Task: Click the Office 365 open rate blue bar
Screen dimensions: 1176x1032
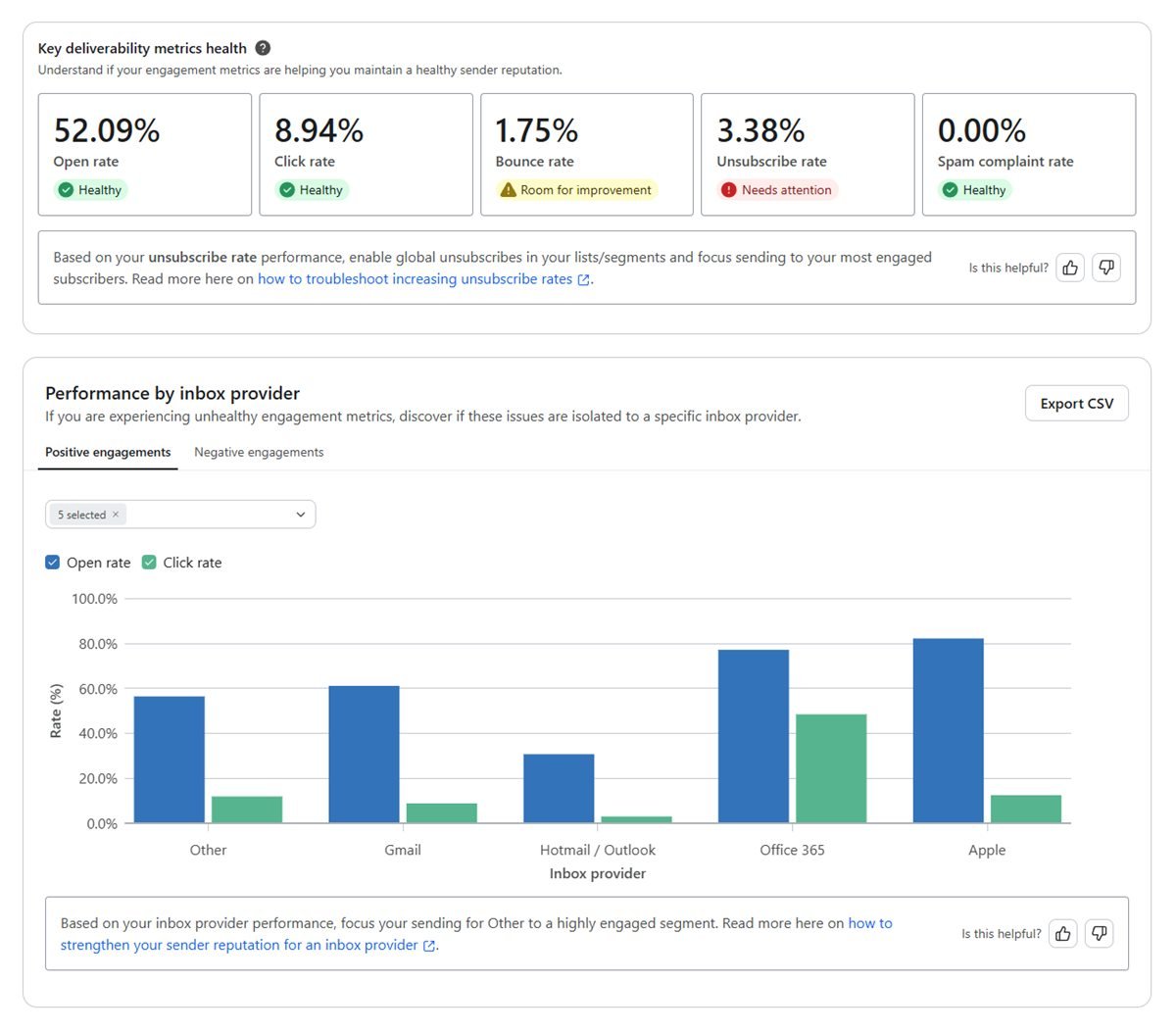Action: tap(754, 736)
